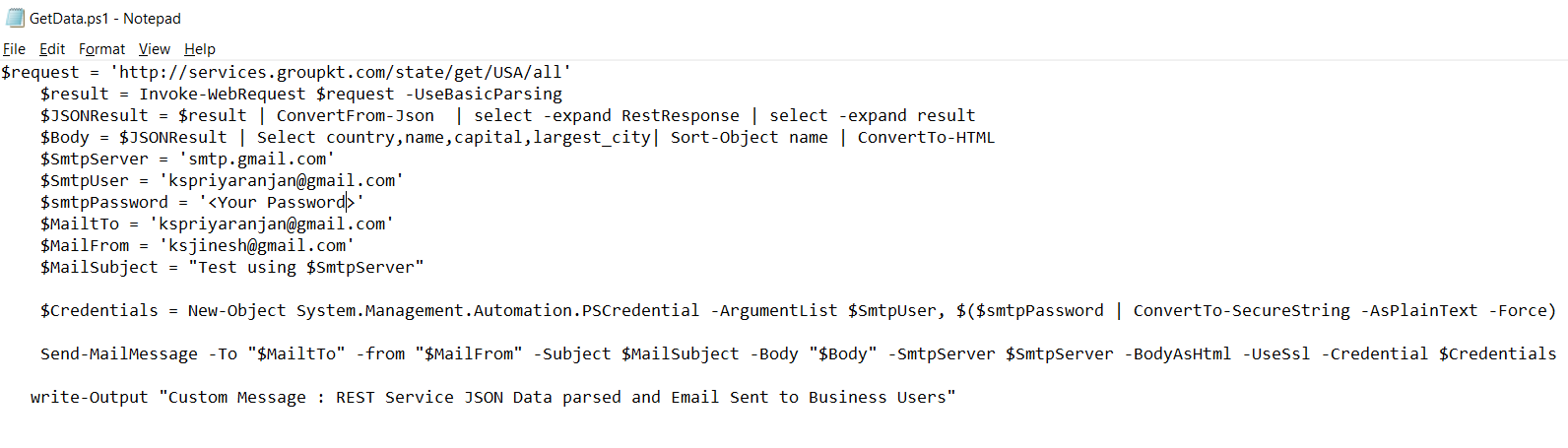The width and height of the screenshot is (1568, 448).
Task: Click ConvertTo-SecureString on the Credentials line
Action: coord(1241,310)
